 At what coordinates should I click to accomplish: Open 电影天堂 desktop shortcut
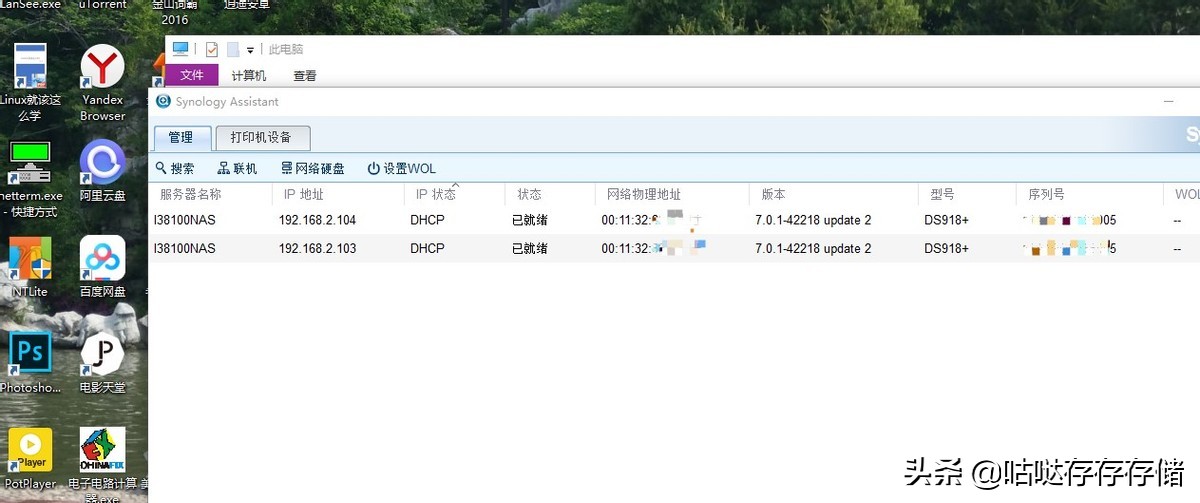(x=102, y=362)
